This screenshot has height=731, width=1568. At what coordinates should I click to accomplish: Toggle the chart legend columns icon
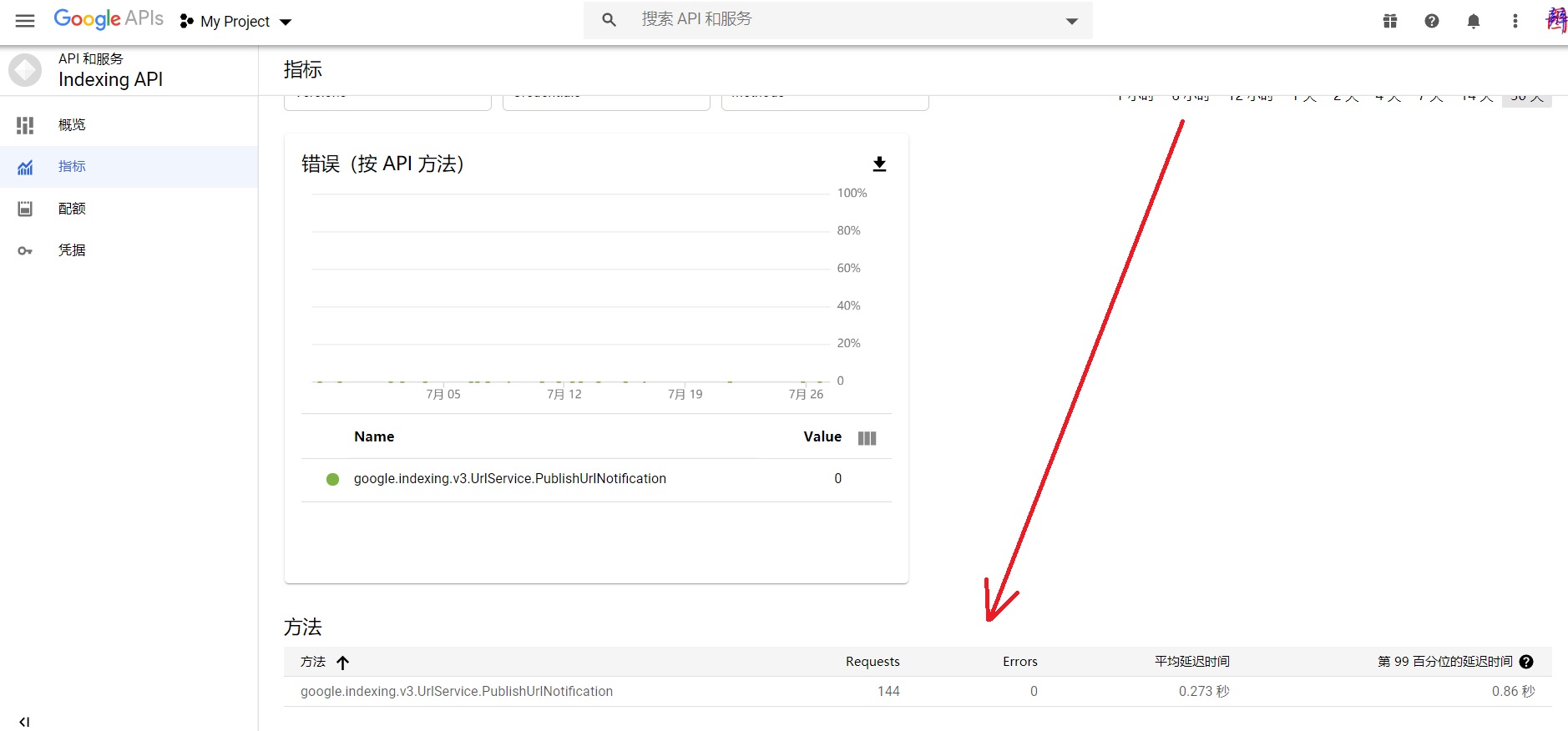click(867, 438)
